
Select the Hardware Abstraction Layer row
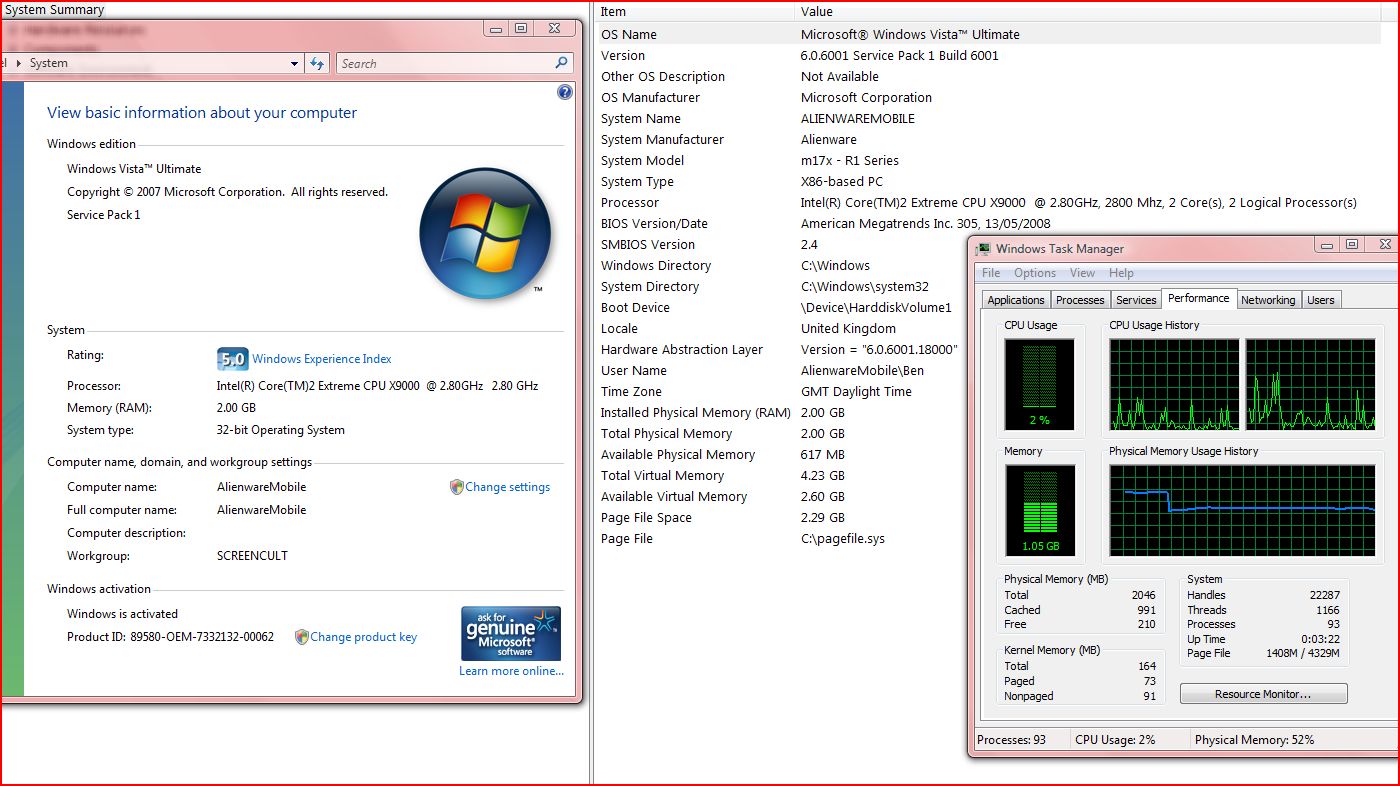tap(782, 349)
